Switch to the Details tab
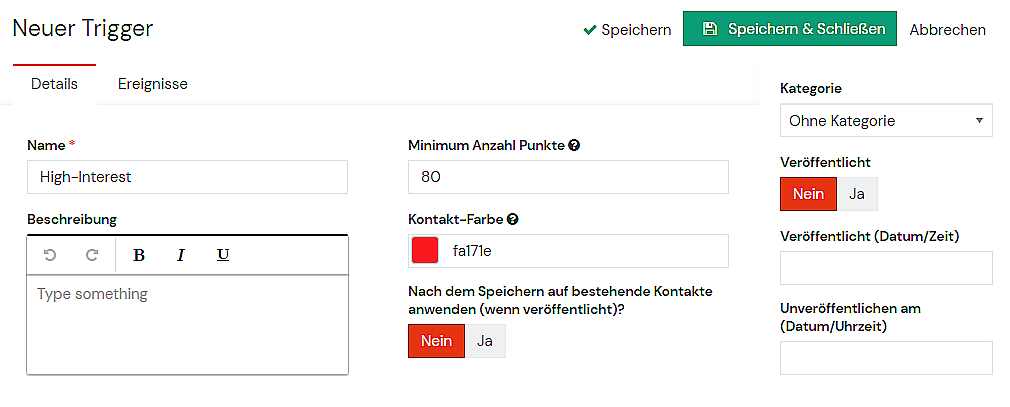1010x407 pixels. pyautogui.click(x=54, y=84)
